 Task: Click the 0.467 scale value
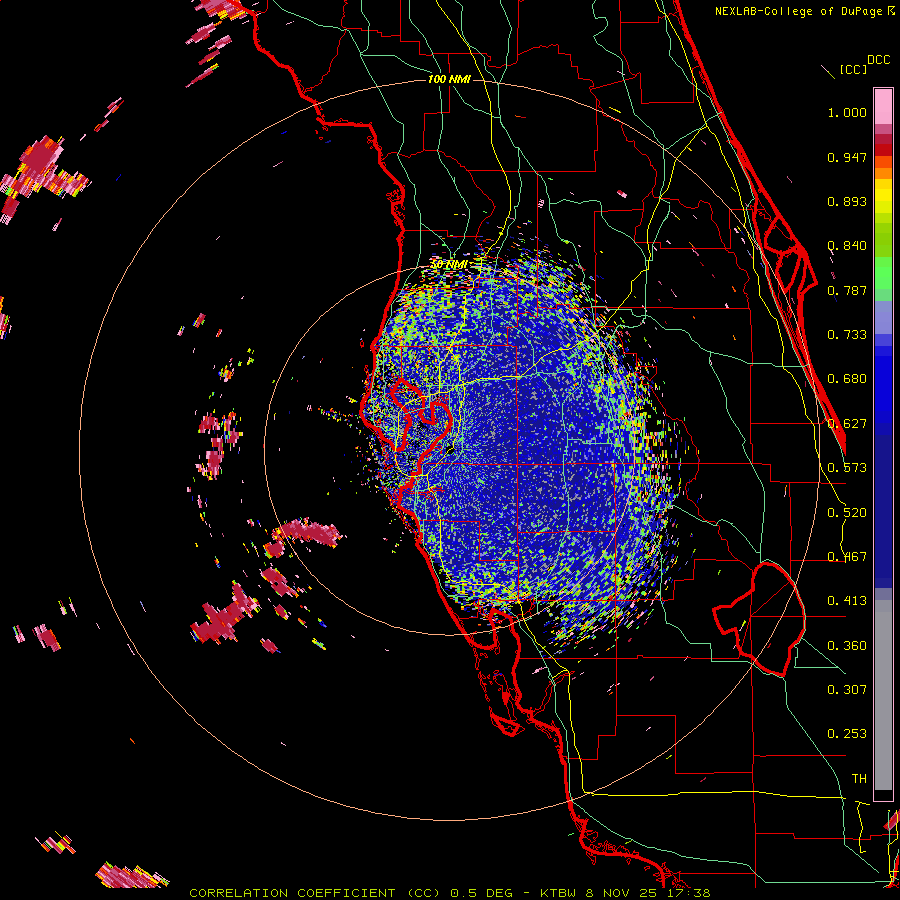click(847, 557)
